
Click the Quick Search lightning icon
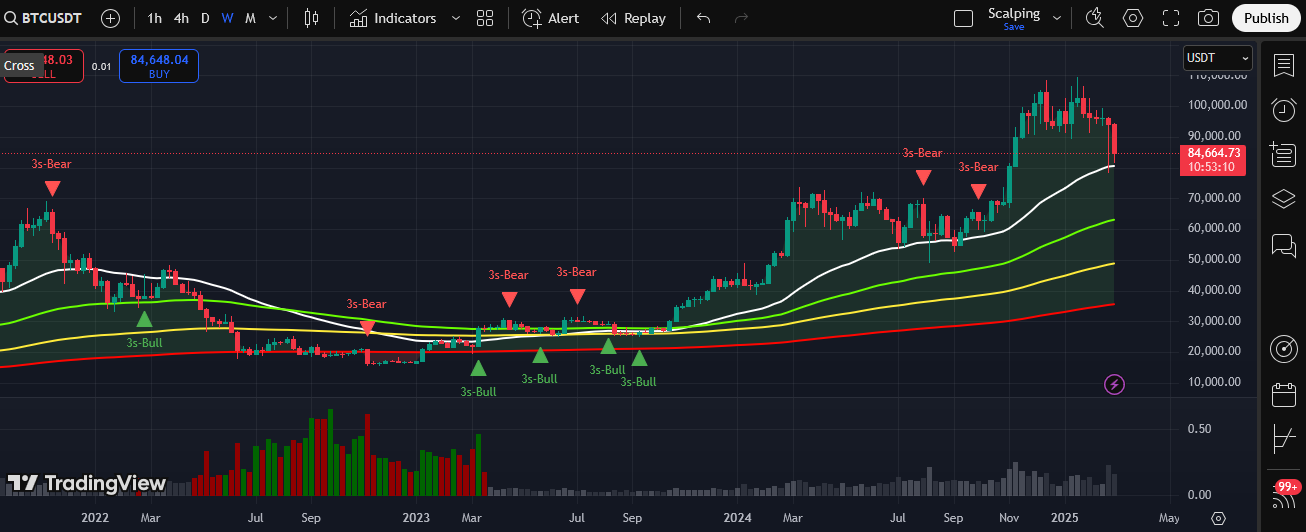tap(1094, 18)
